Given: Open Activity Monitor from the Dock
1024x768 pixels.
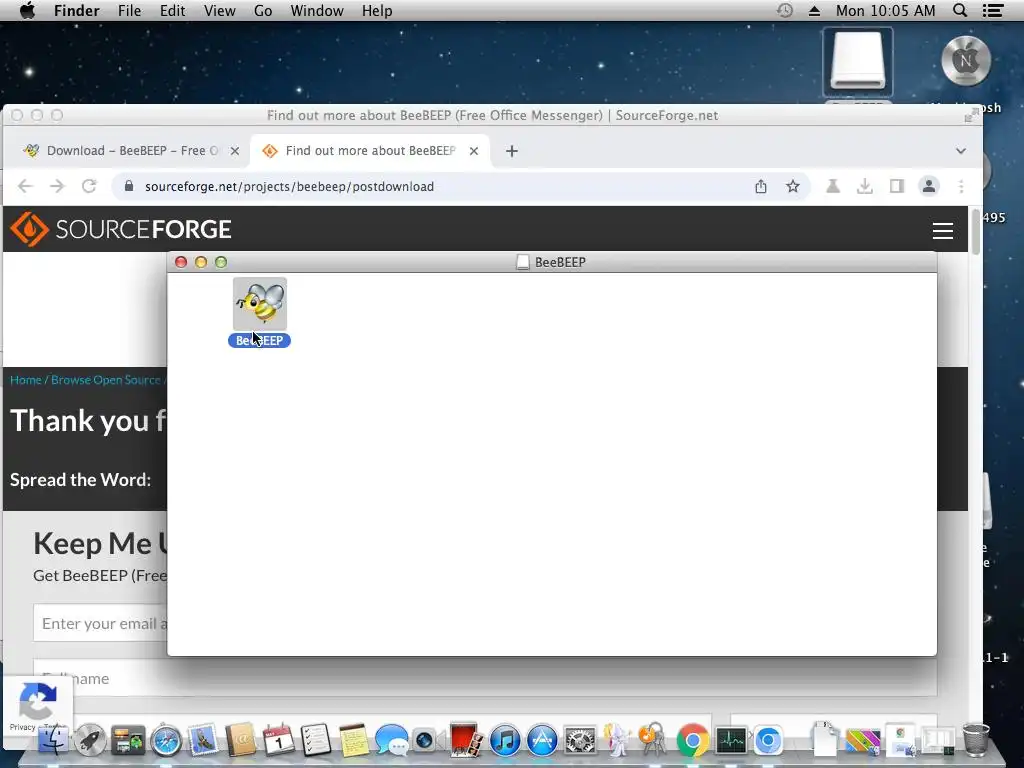Looking at the screenshot, I should [x=731, y=741].
